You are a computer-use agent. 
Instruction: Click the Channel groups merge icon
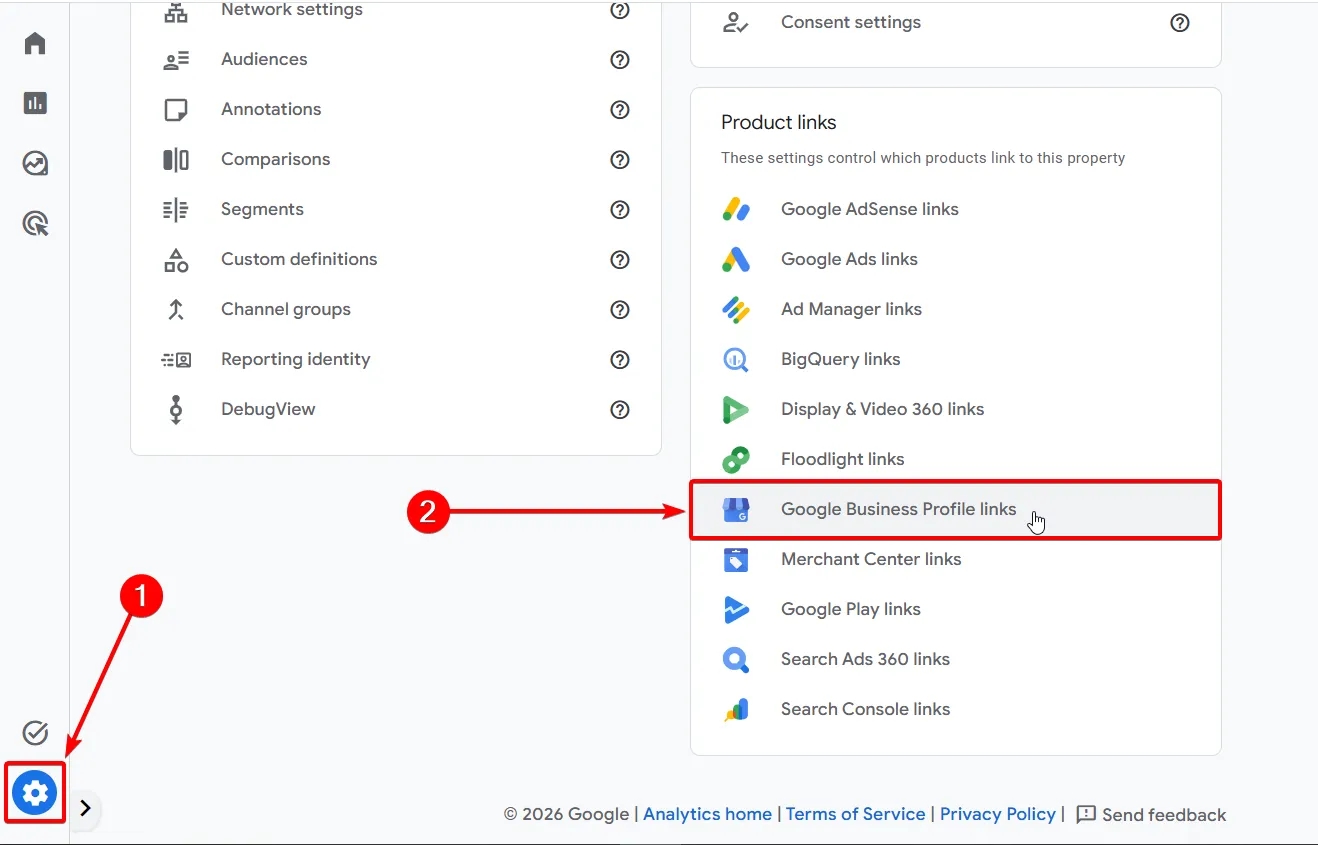click(176, 310)
